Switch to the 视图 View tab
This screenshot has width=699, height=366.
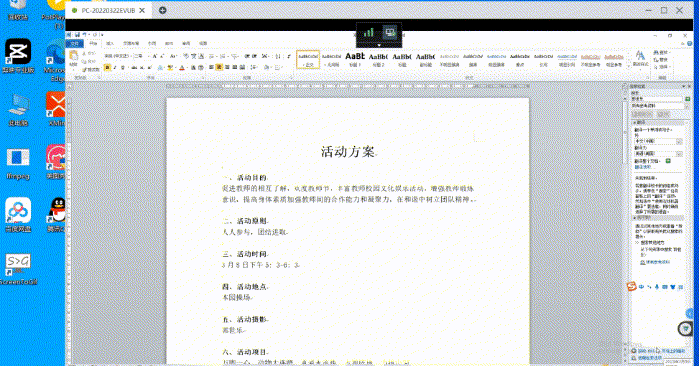click(x=203, y=43)
